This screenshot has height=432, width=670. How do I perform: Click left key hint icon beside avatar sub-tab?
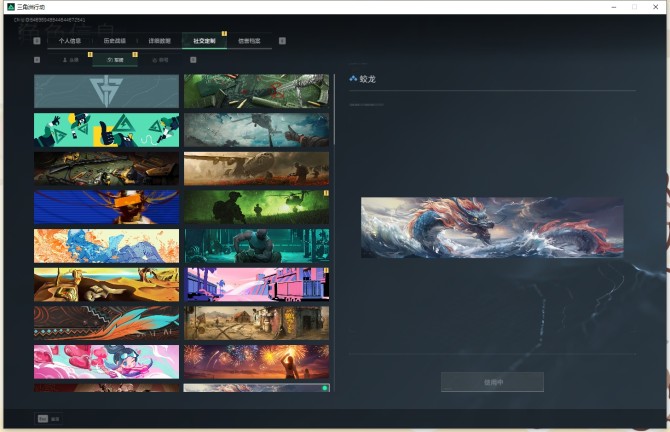tap(37, 60)
